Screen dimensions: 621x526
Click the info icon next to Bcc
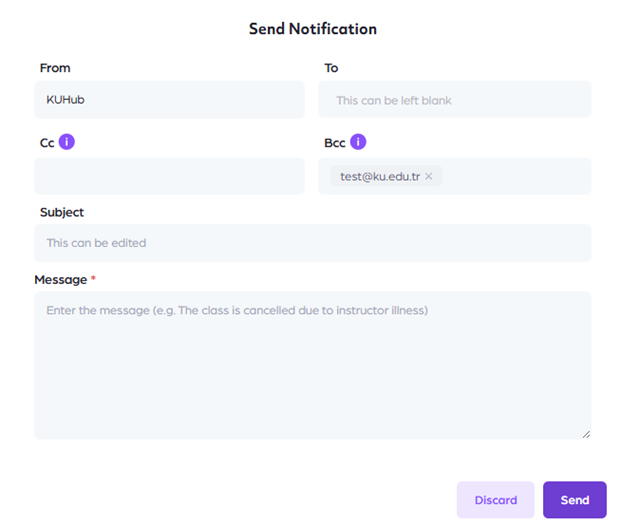click(x=358, y=142)
